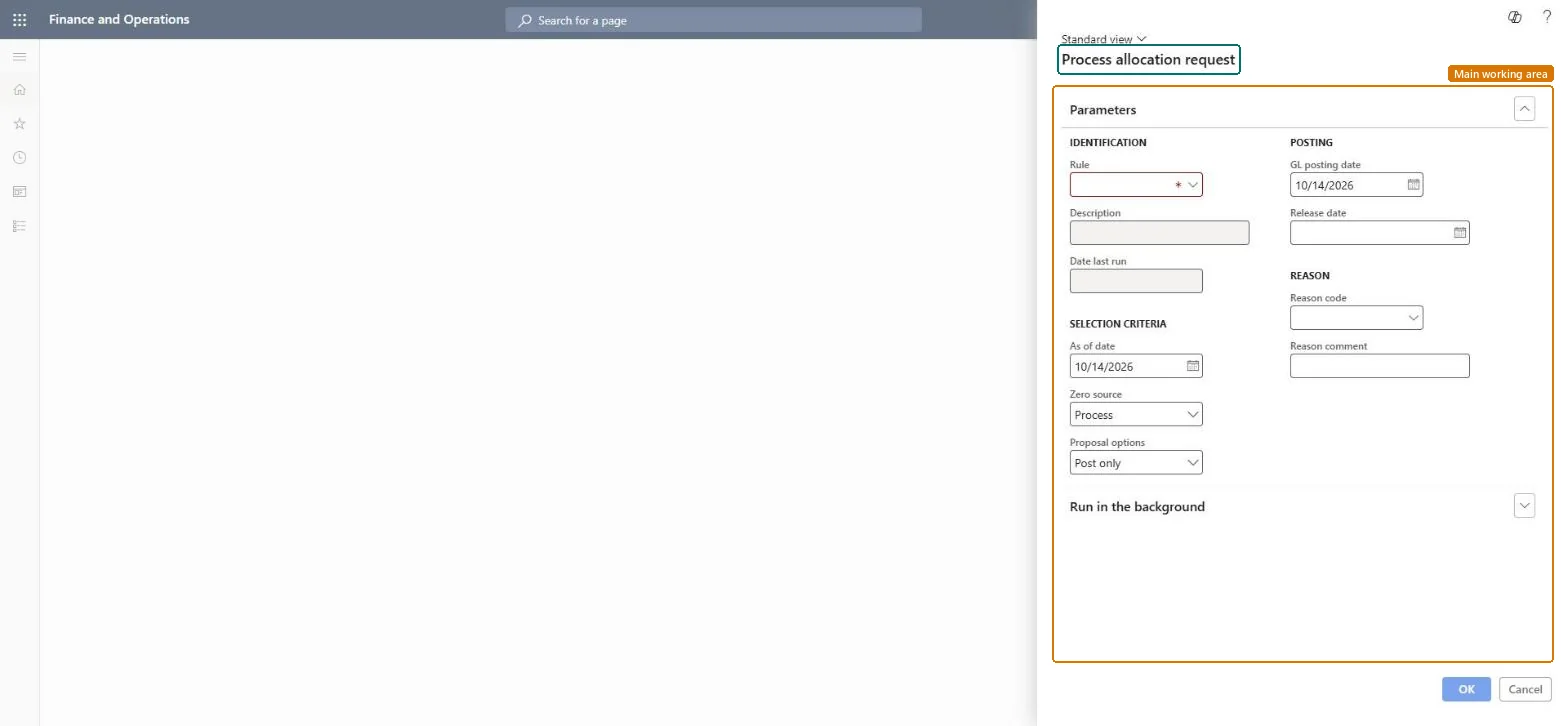Click the OK button
1568x726 pixels.
coord(1466,689)
